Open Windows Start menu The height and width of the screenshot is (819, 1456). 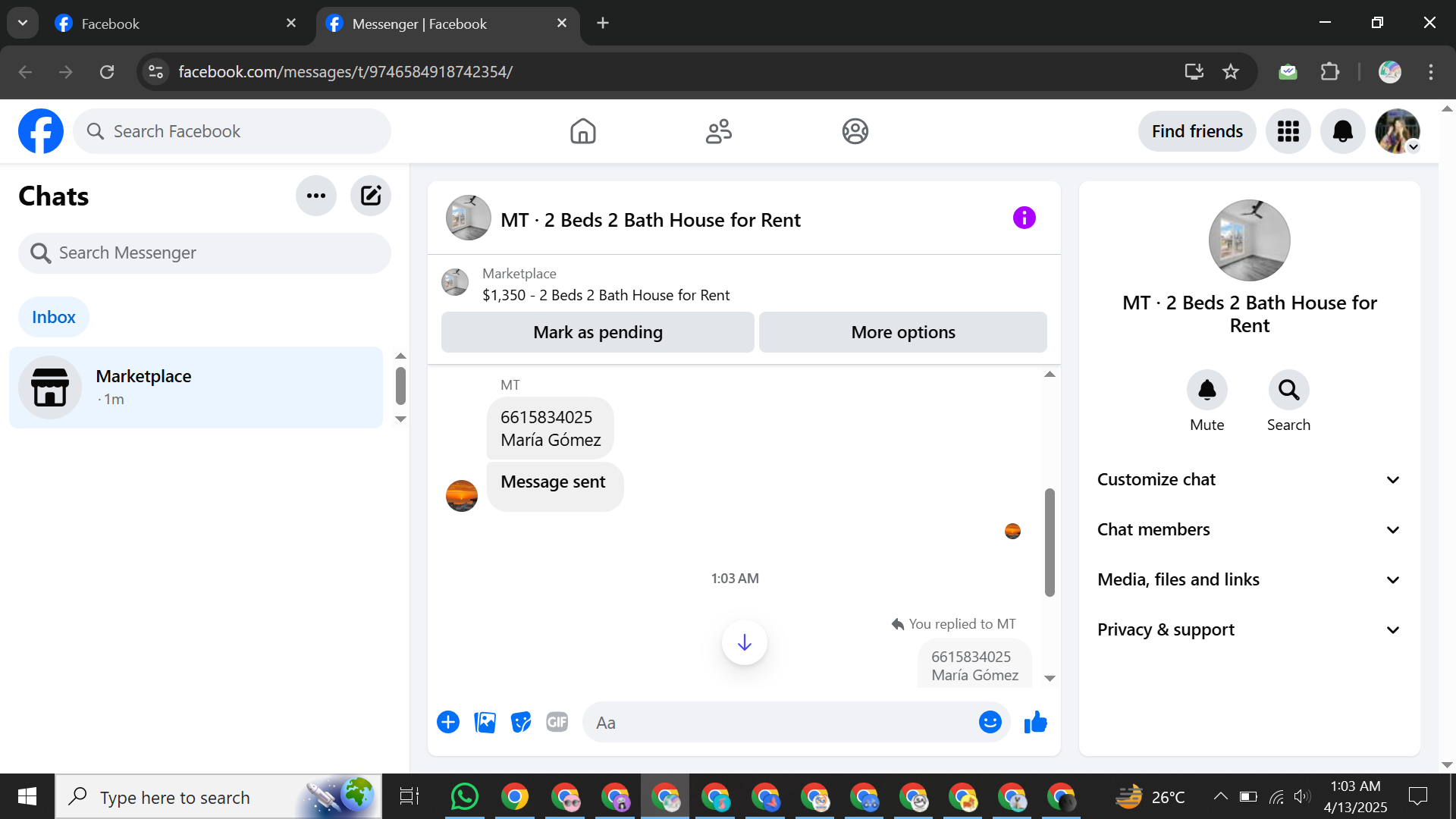(27, 796)
